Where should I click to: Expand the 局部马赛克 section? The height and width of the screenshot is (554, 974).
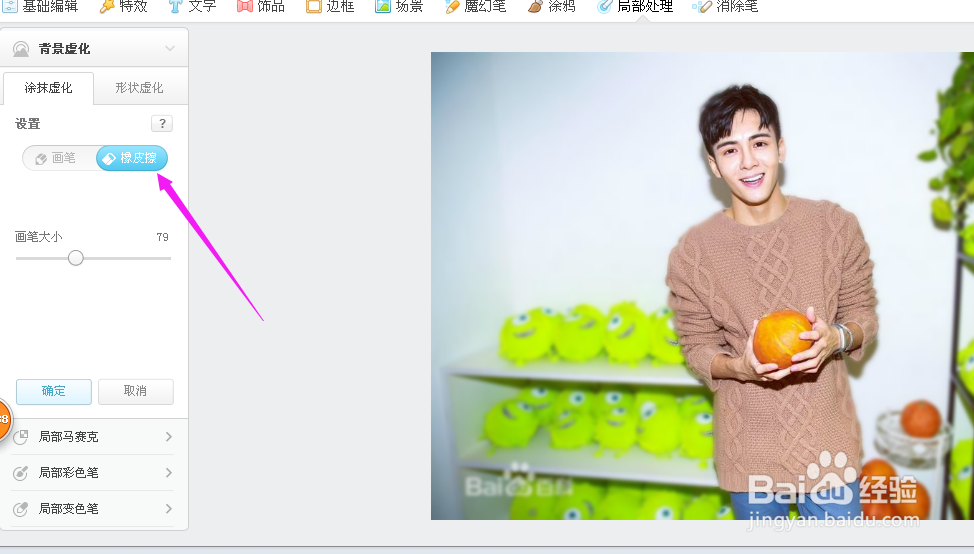pyautogui.click(x=93, y=437)
